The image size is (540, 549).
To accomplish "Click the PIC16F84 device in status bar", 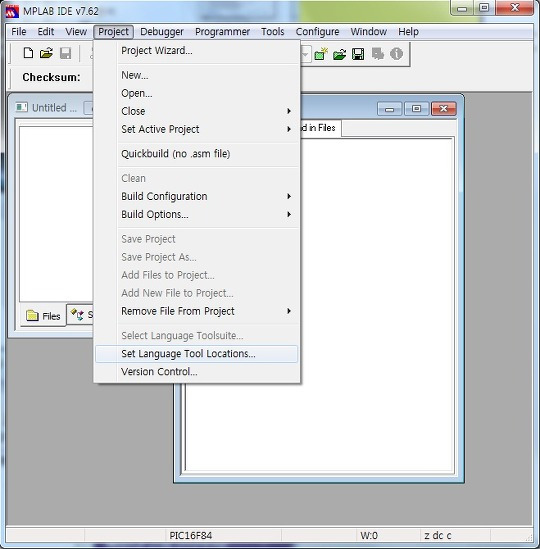I will [191, 535].
